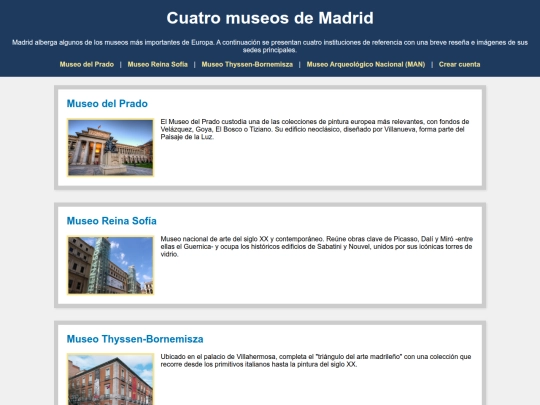Viewport: 540px width, 405px height.
Task: Select the Museo del Prado section heading
Action: (107, 104)
